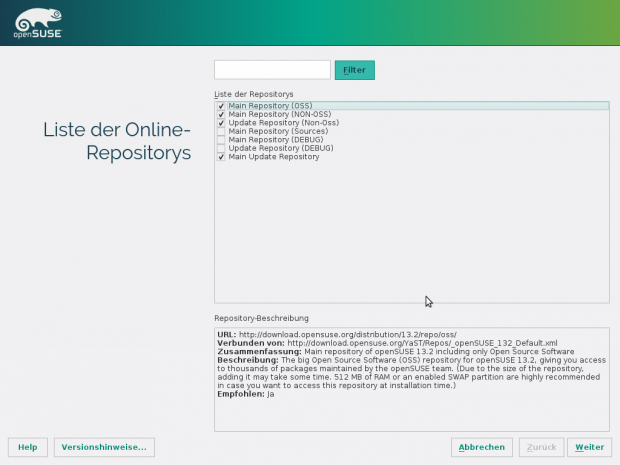Toggle the Main Repository (OSS) checkbox
This screenshot has width=620, height=465.
tap(221, 105)
